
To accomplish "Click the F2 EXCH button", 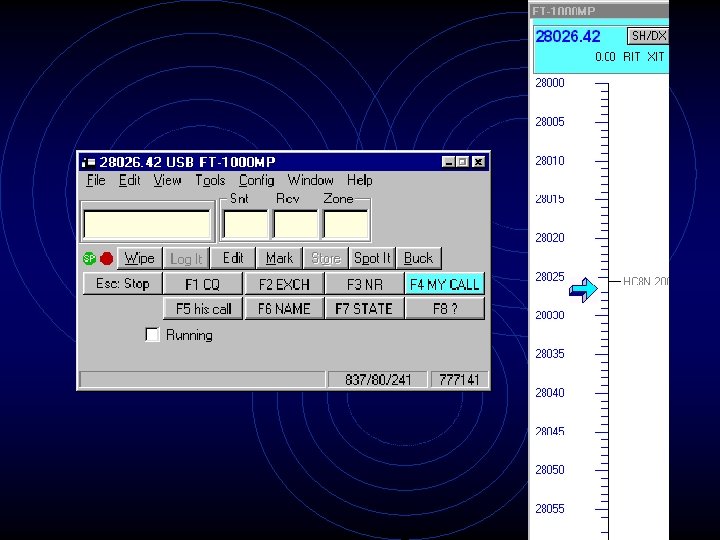I will (284, 284).
